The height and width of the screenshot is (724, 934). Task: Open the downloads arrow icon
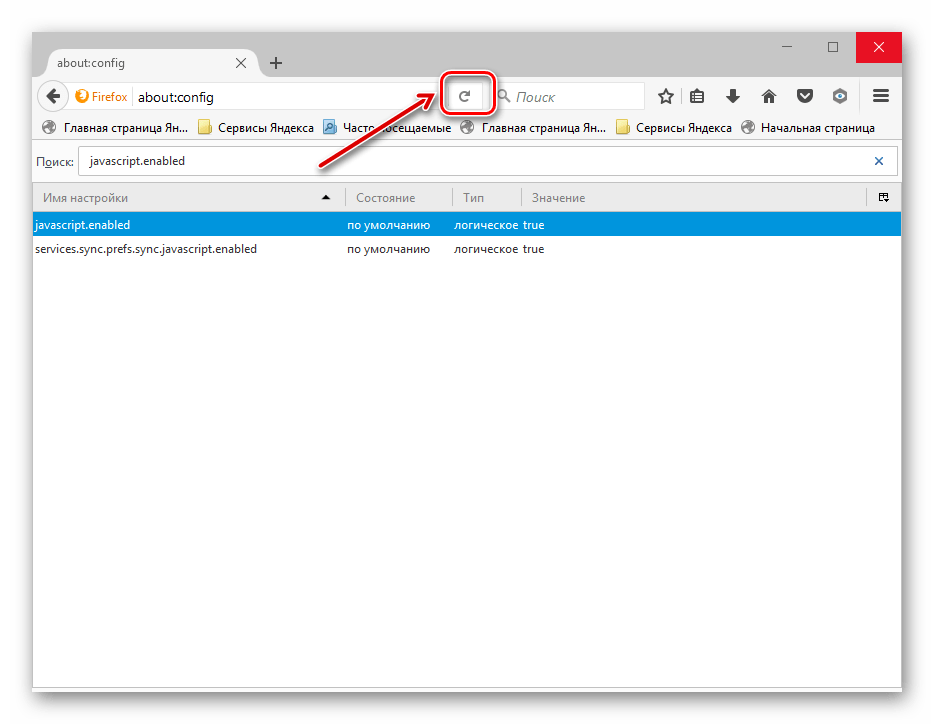tap(733, 97)
